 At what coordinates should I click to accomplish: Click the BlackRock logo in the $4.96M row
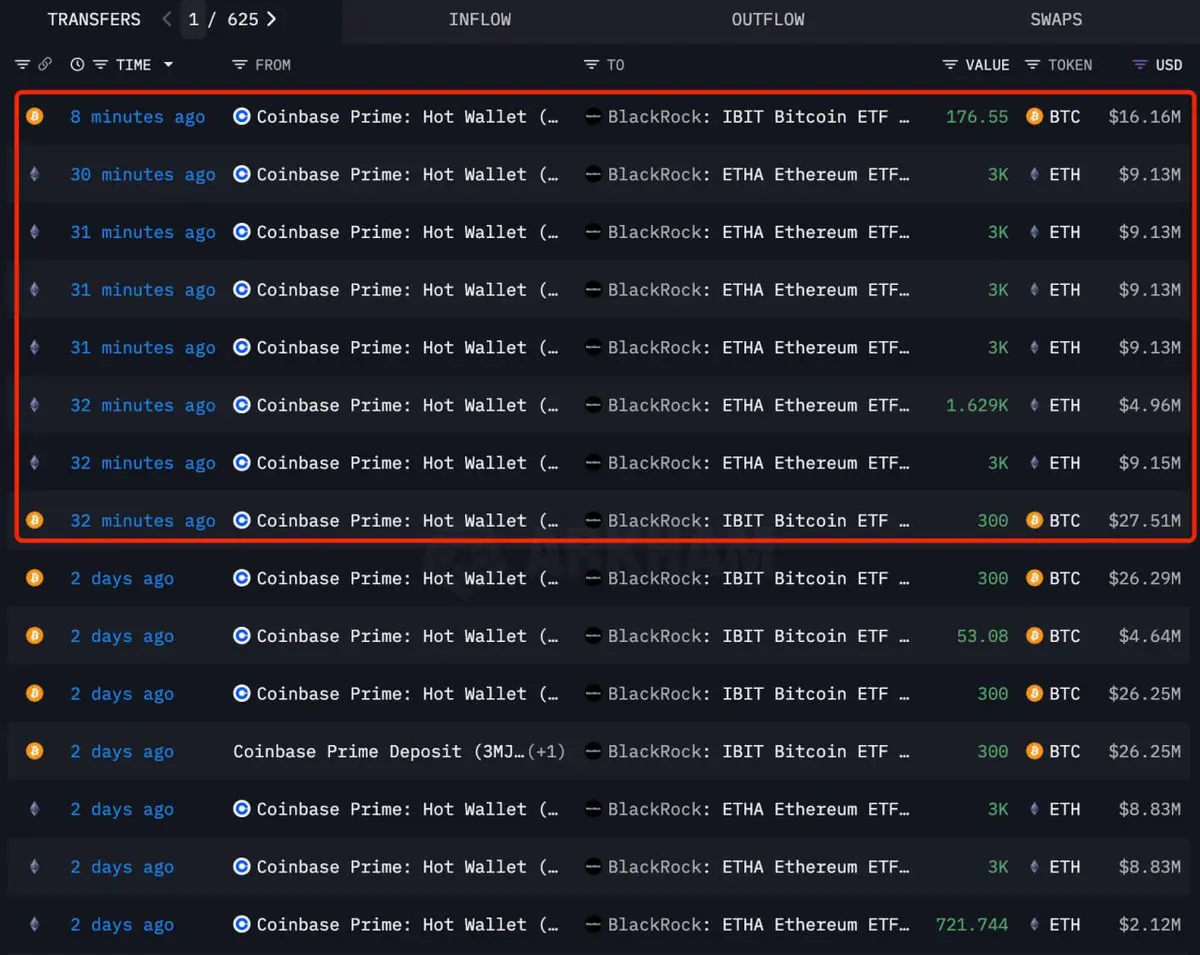594,405
